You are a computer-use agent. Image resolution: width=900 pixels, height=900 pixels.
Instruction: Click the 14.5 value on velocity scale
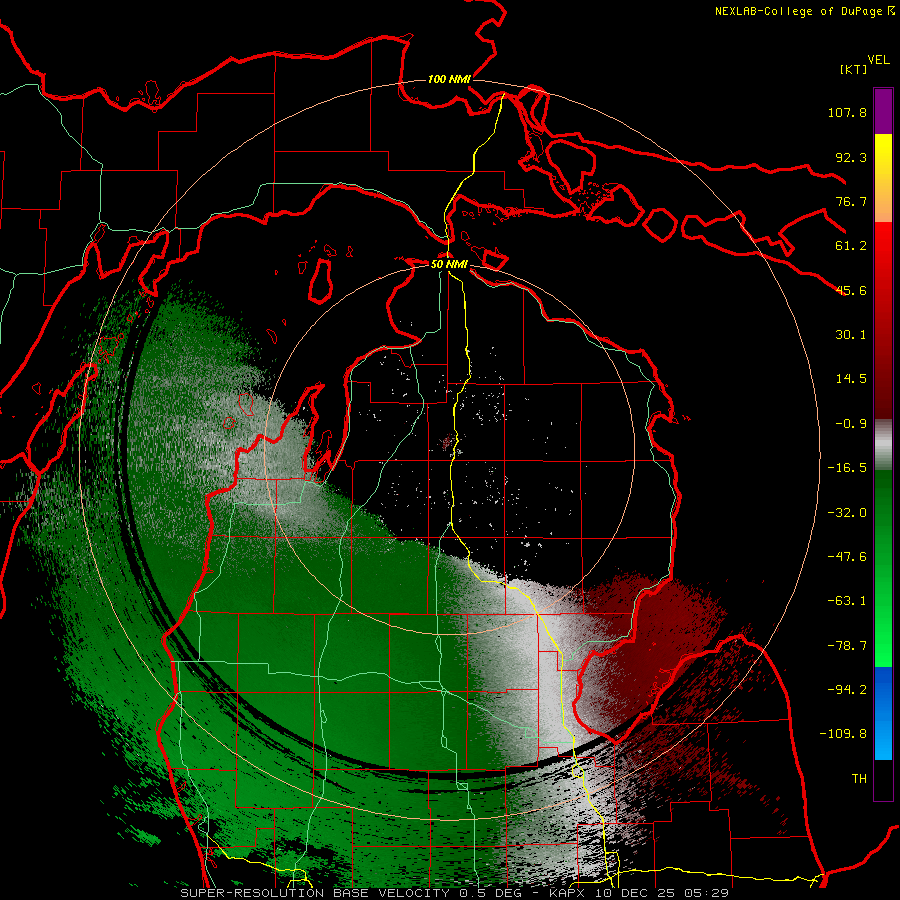851,379
